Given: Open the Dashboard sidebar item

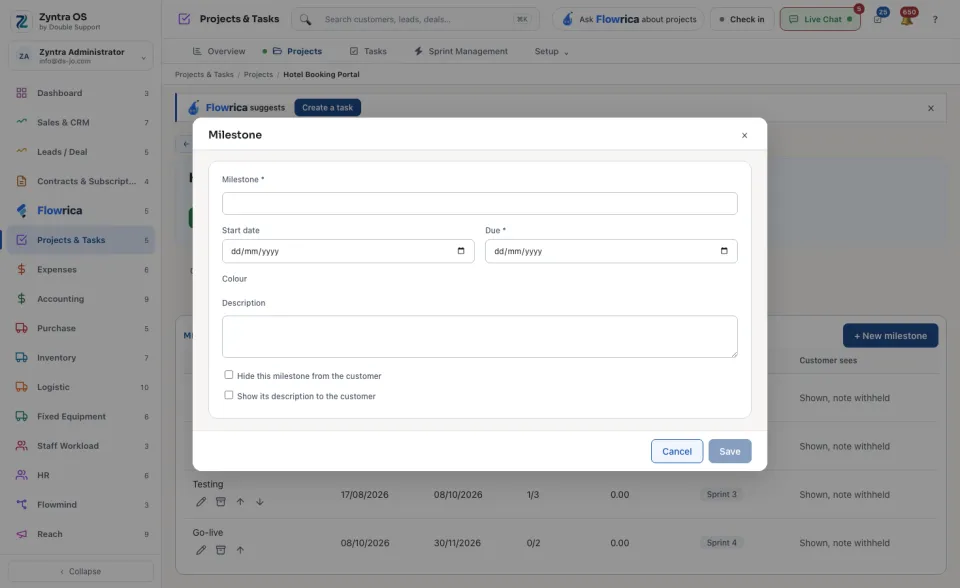Looking at the screenshot, I should tap(81, 93).
